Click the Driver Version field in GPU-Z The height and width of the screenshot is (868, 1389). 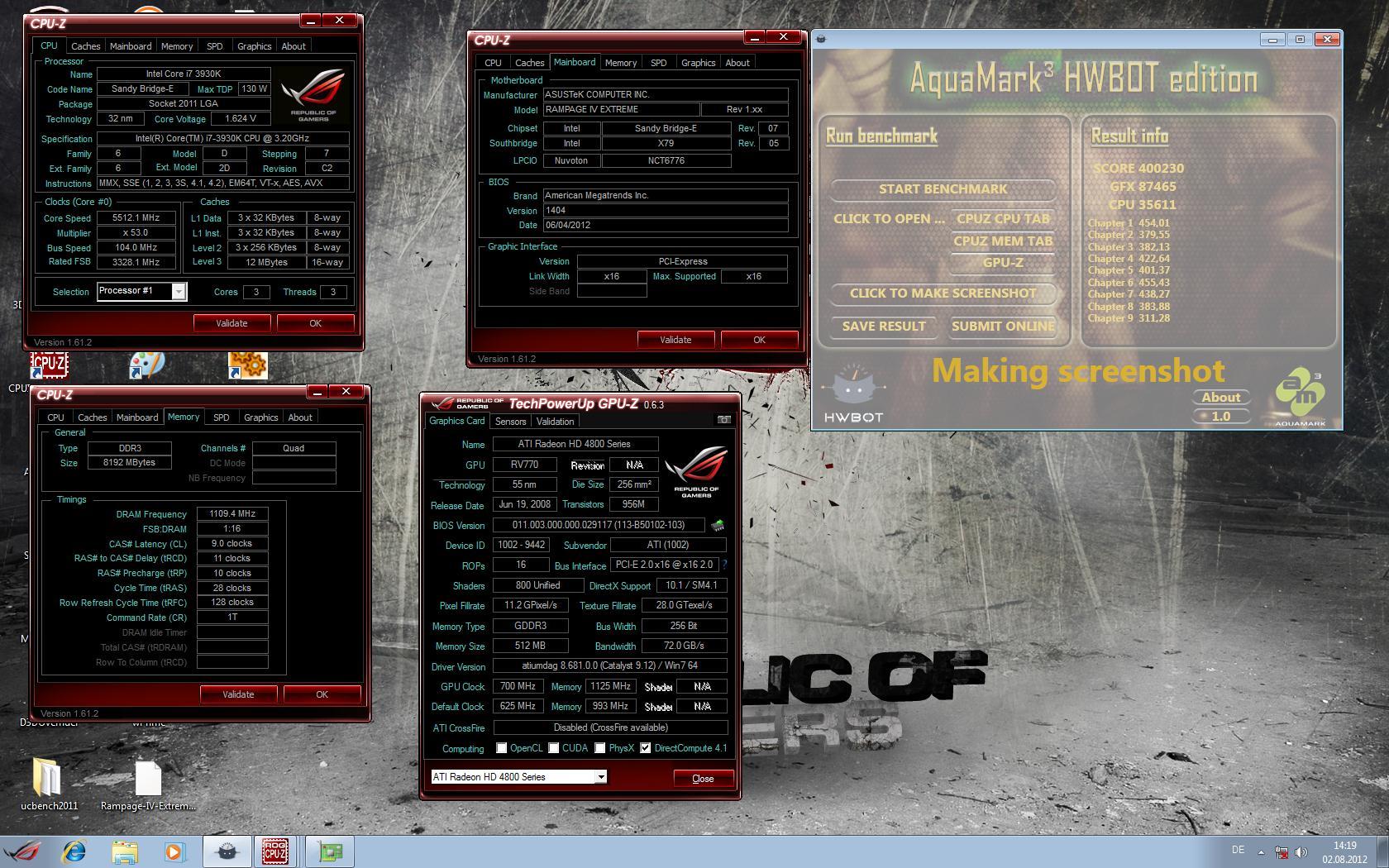609,665
